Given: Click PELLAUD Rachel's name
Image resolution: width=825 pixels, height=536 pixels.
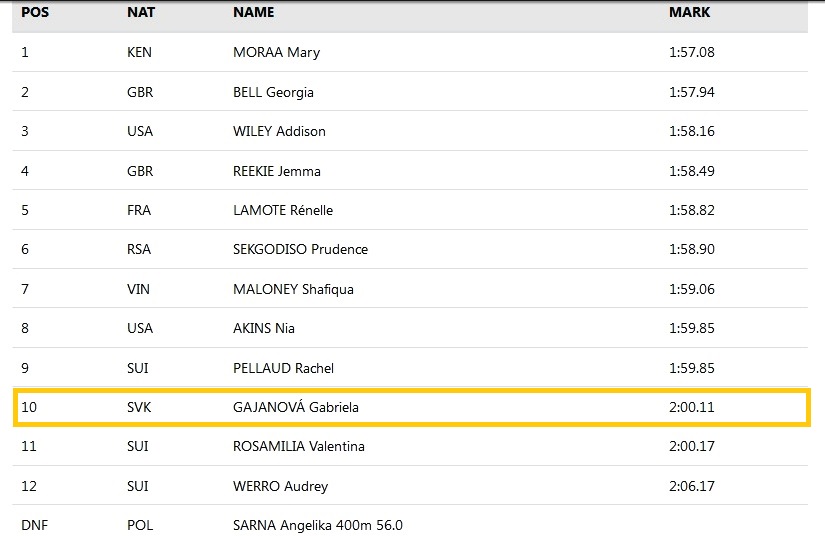Looking at the screenshot, I should tap(283, 368).
